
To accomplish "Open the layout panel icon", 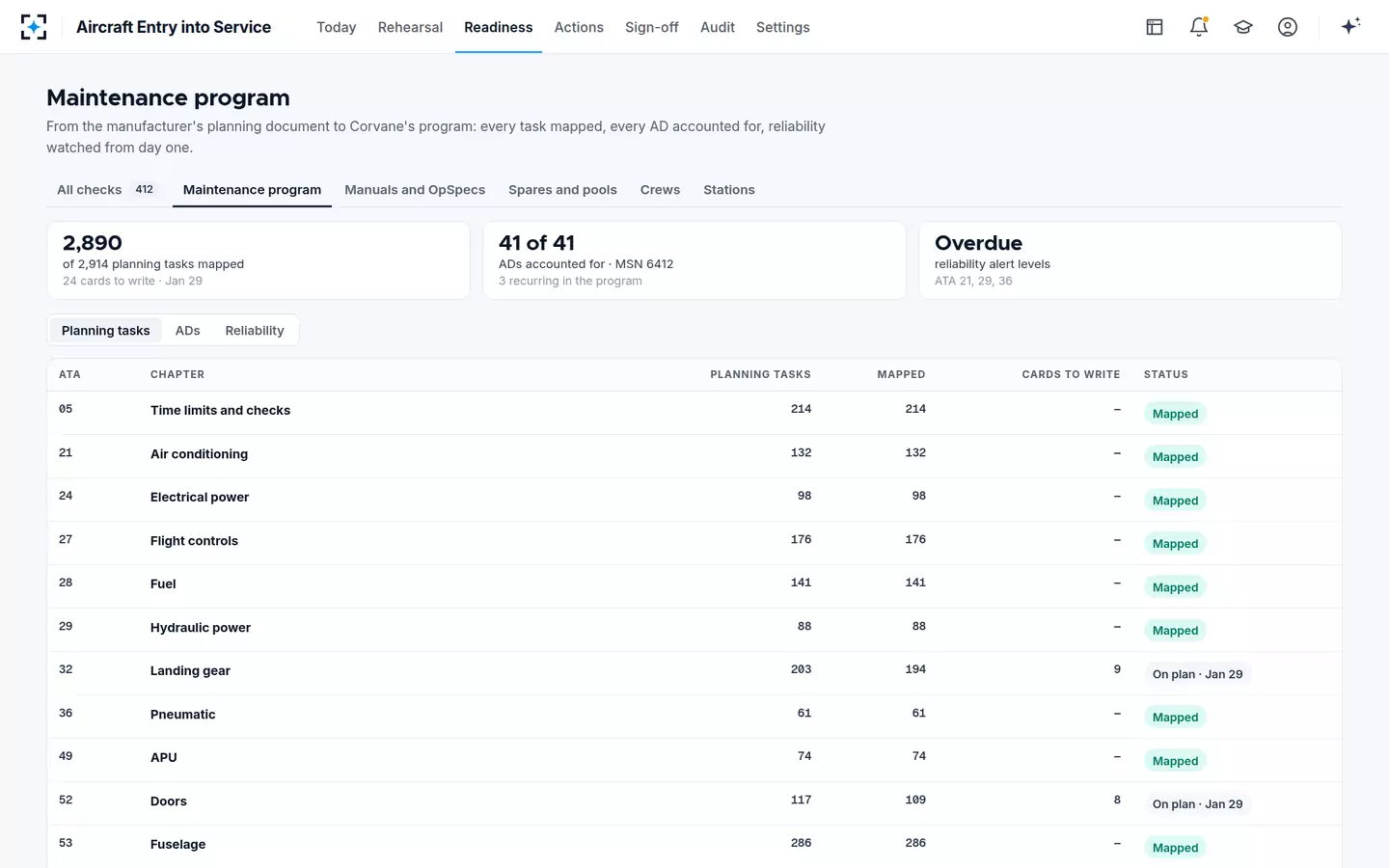I will click(x=1155, y=27).
